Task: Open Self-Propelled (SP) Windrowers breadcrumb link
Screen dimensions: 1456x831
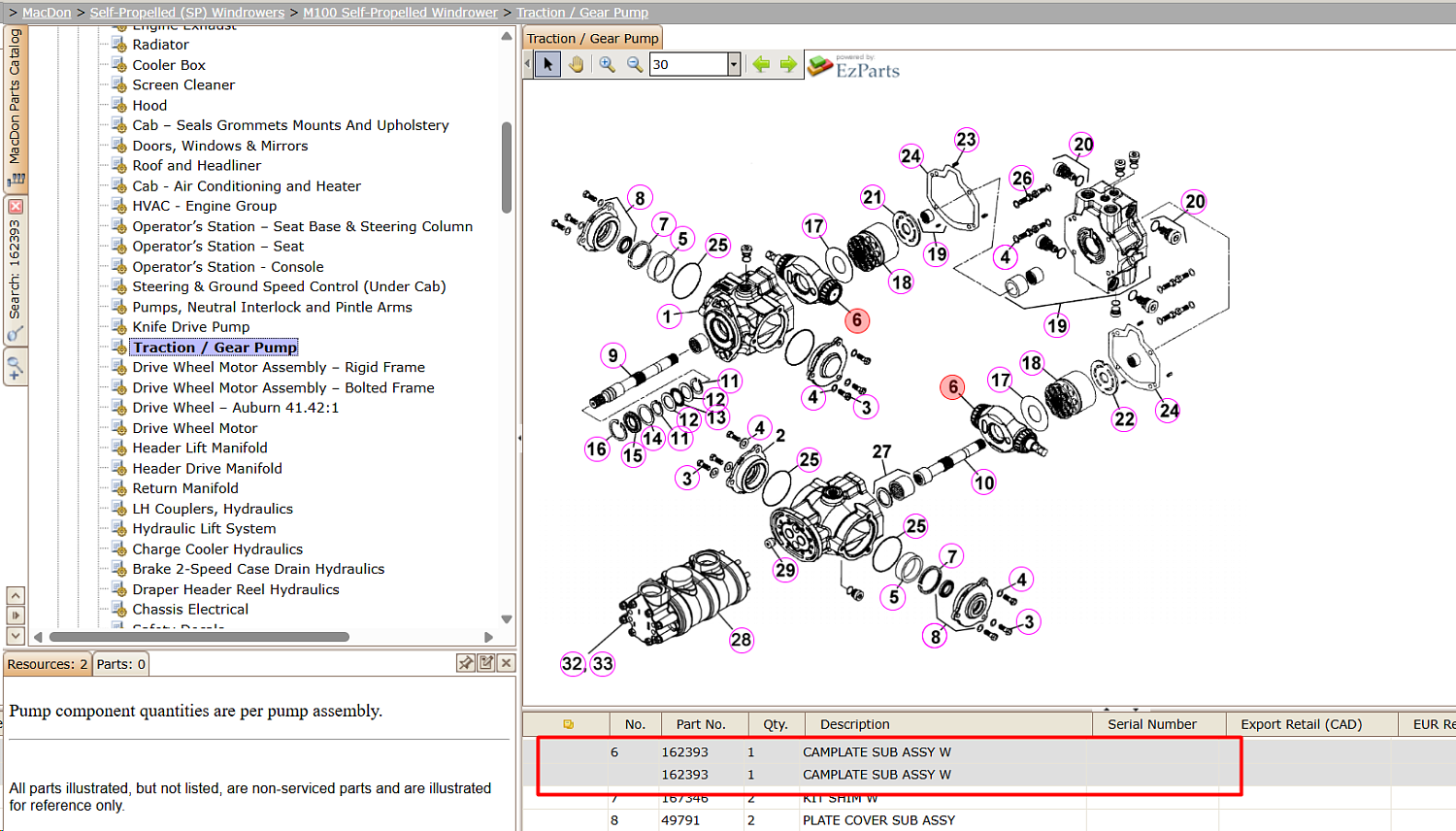Action: point(187,13)
